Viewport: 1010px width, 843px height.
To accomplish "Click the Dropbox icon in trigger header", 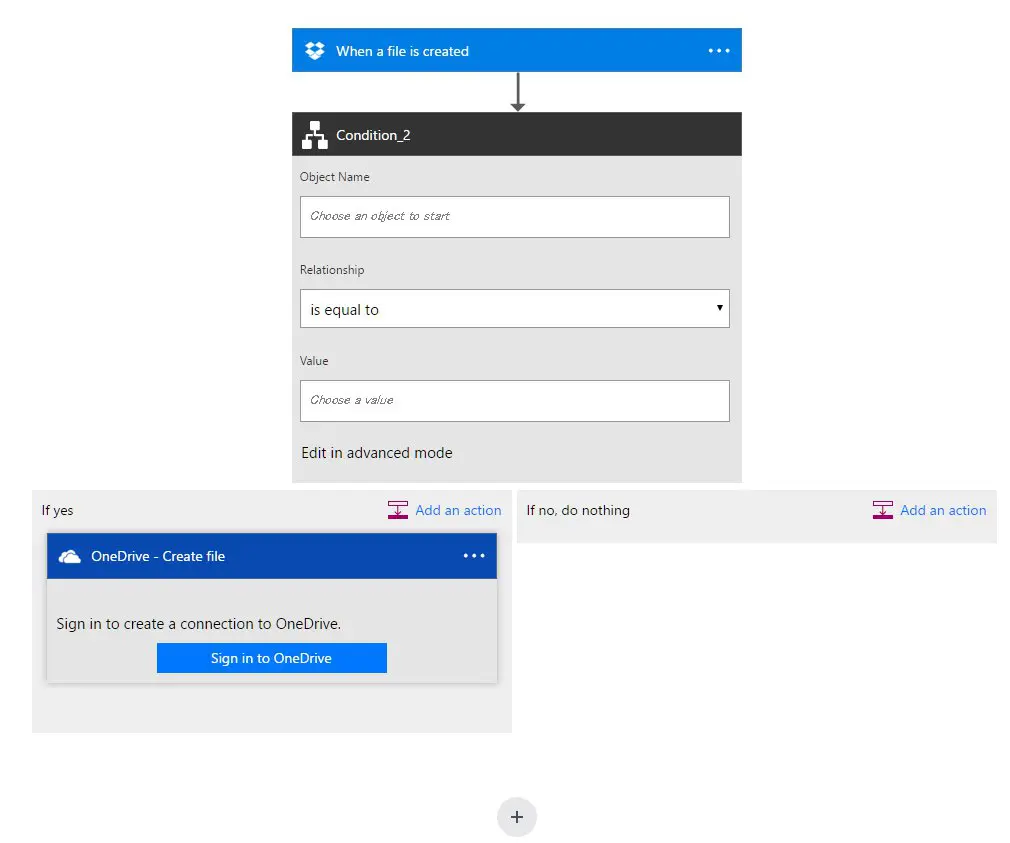I will tap(314, 50).
